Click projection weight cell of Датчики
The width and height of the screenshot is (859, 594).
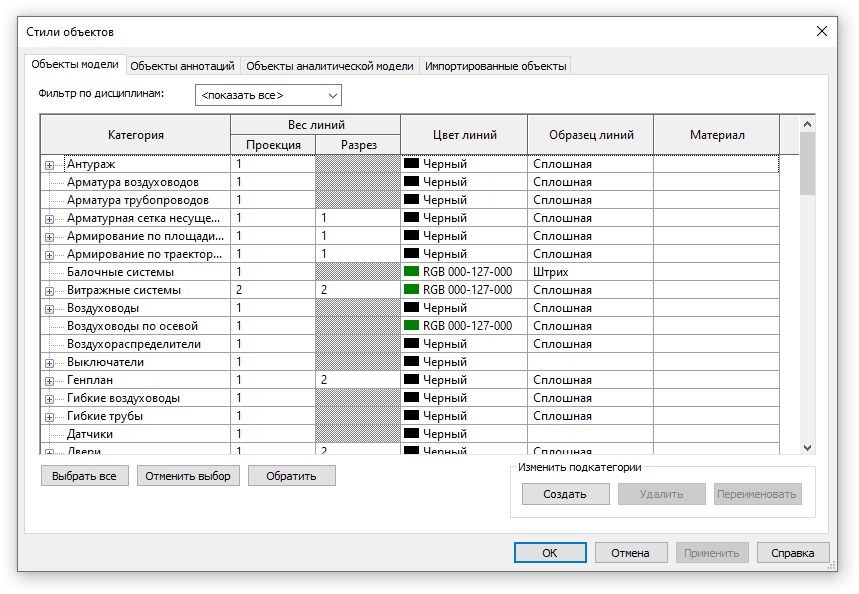pos(273,434)
